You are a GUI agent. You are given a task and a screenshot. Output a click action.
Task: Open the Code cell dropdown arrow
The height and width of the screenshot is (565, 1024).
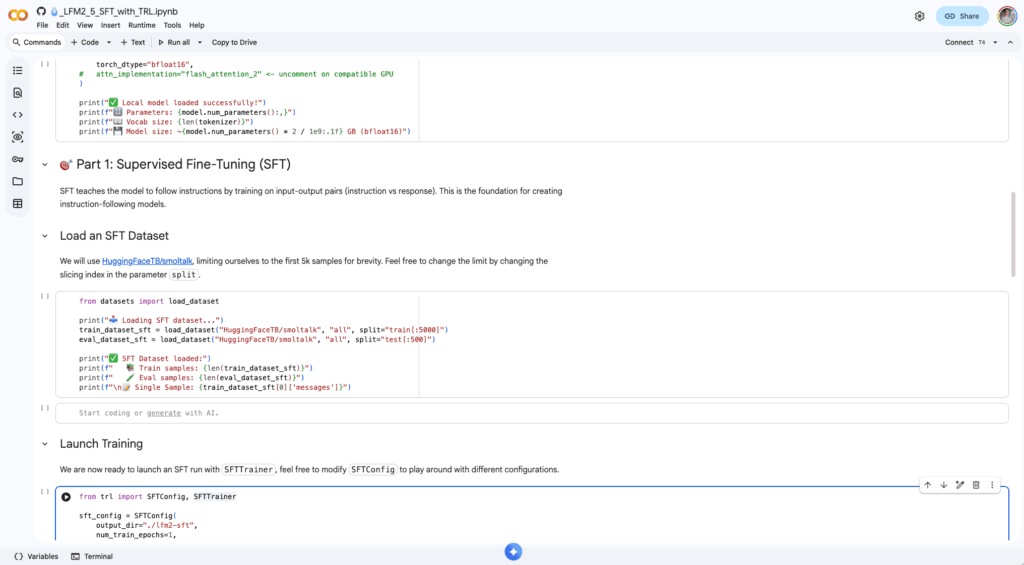tap(108, 42)
